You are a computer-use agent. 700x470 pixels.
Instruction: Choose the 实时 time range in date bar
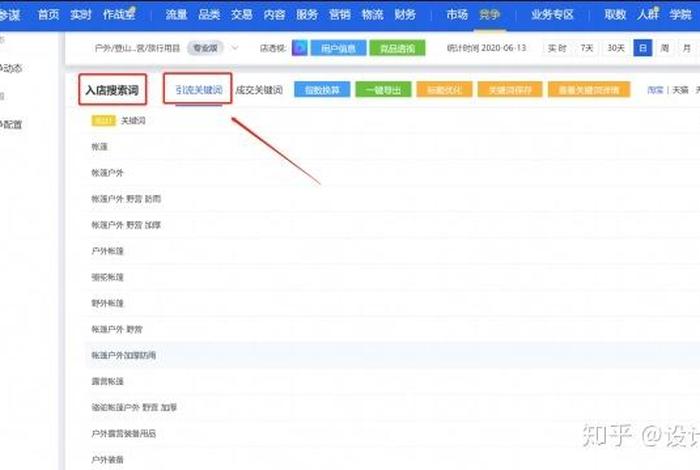pos(557,48)
